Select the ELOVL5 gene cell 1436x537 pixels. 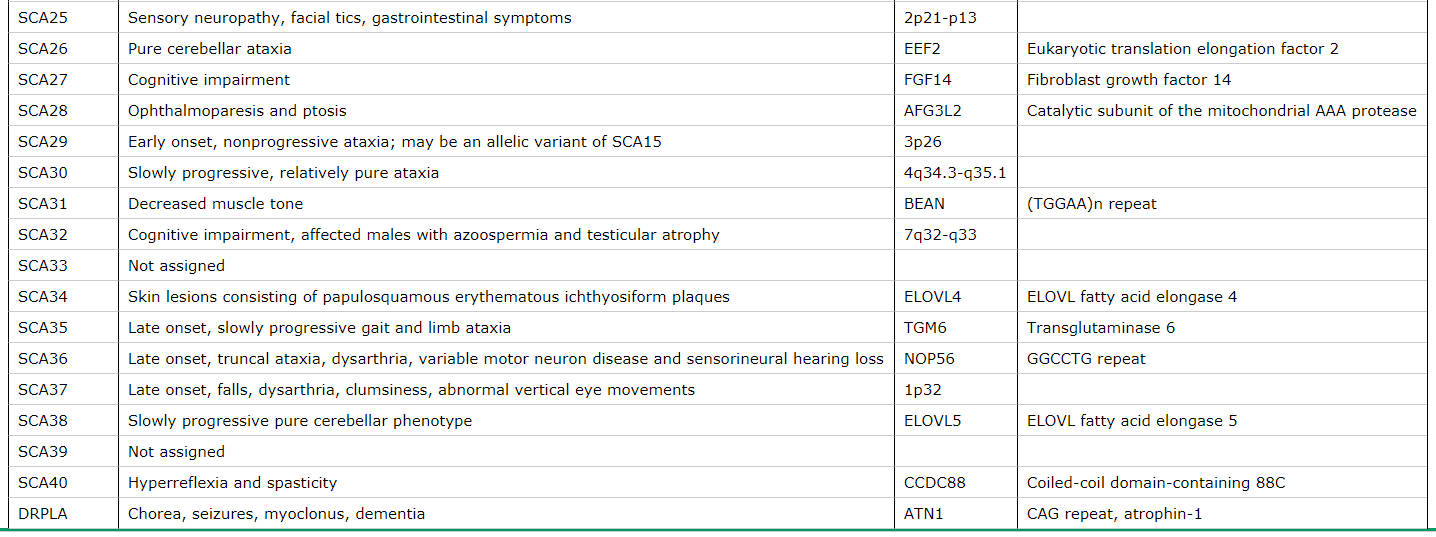click(x=932, y=420)
